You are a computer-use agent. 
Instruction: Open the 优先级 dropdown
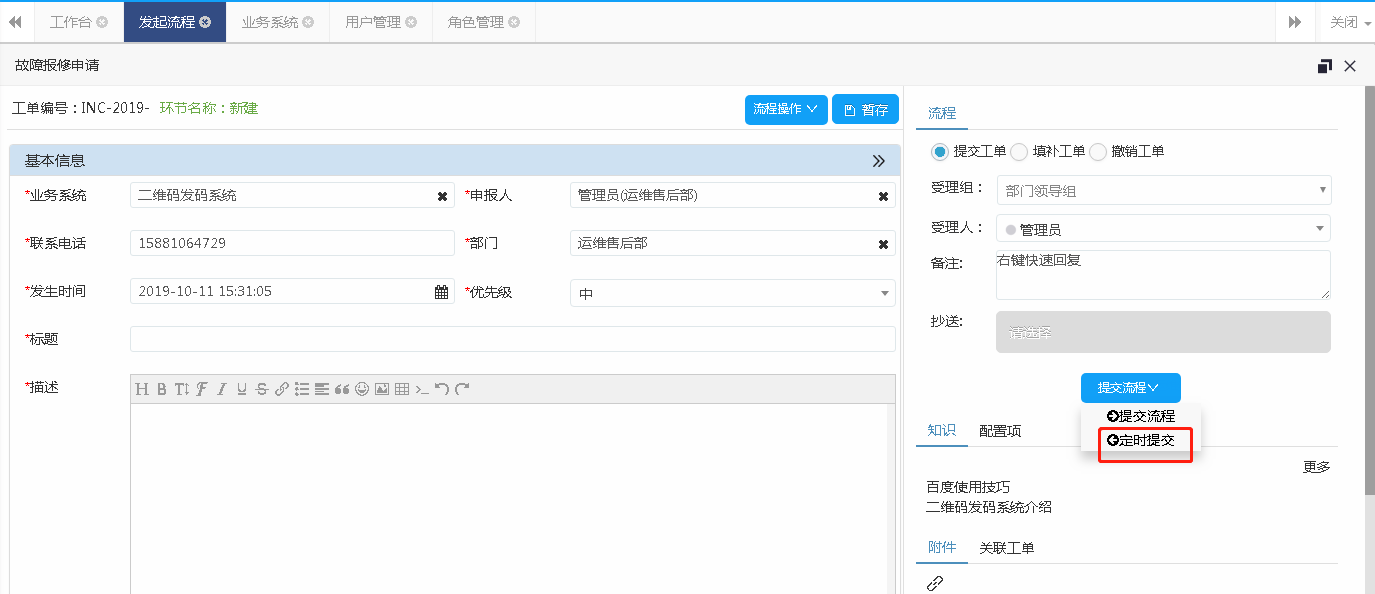884,292
